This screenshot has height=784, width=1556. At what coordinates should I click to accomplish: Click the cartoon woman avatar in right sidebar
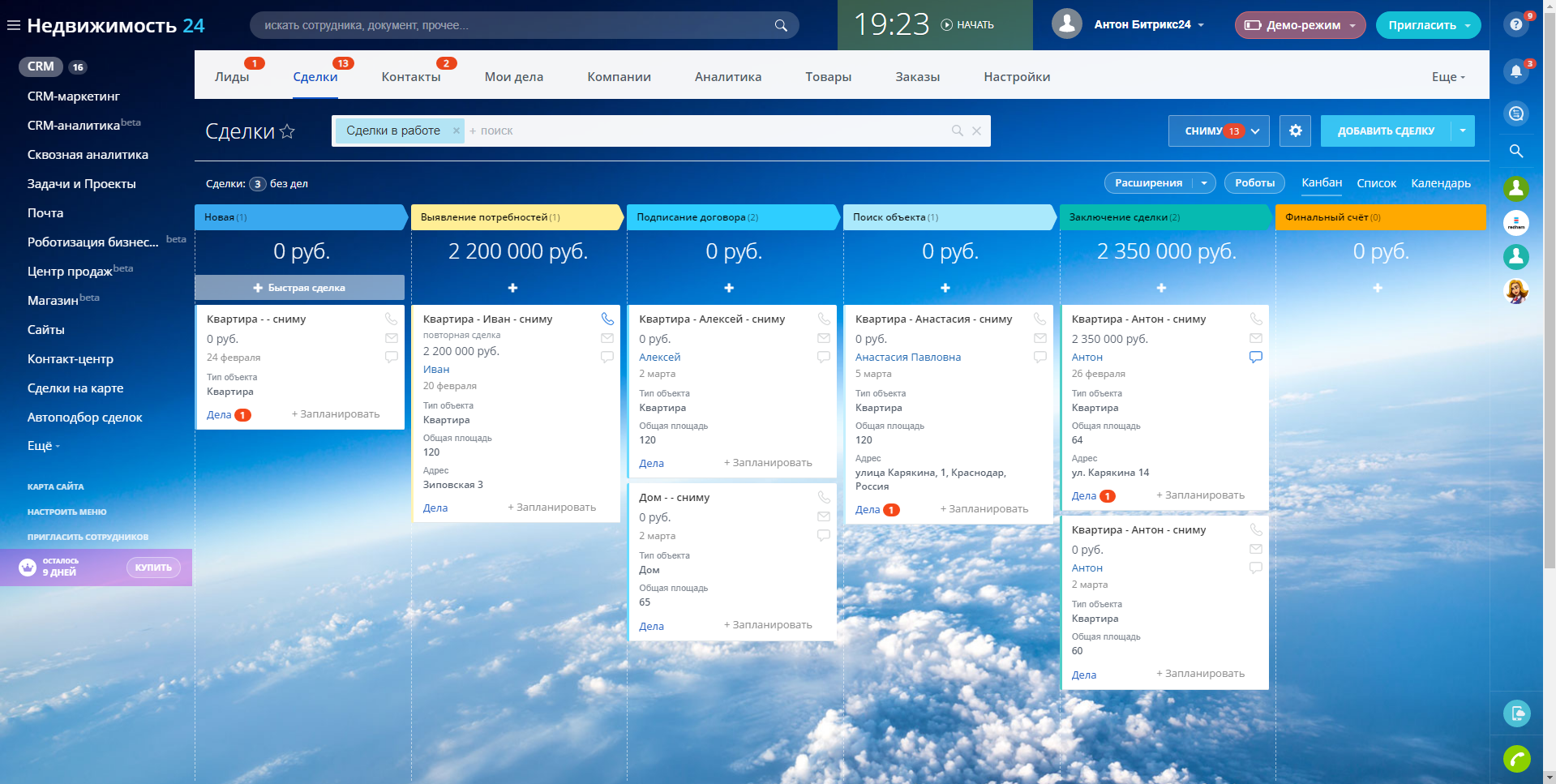1516,290
